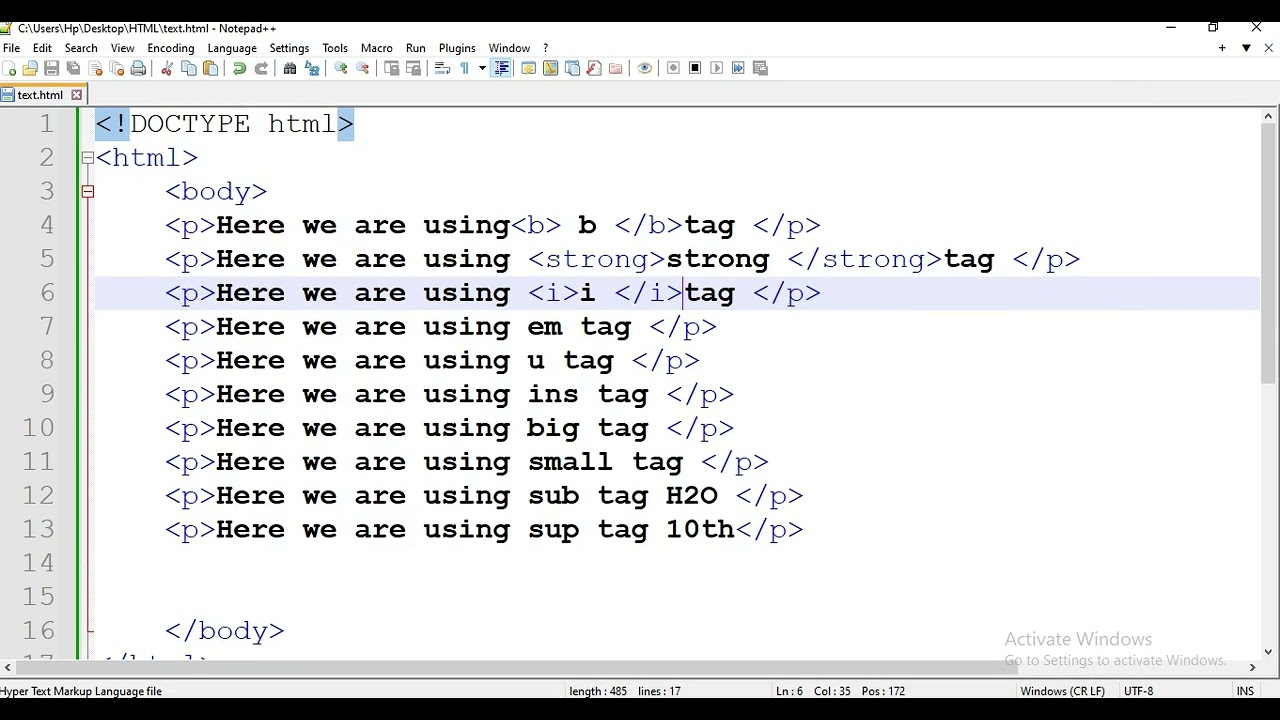Open the Function List toolbar icon
1280x720 pixels.
pos(594,68)
